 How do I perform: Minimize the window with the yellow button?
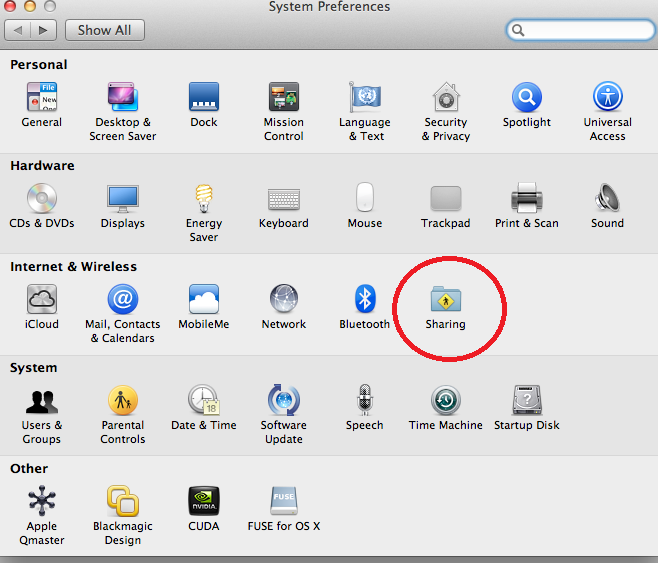[x=29, y=5]
